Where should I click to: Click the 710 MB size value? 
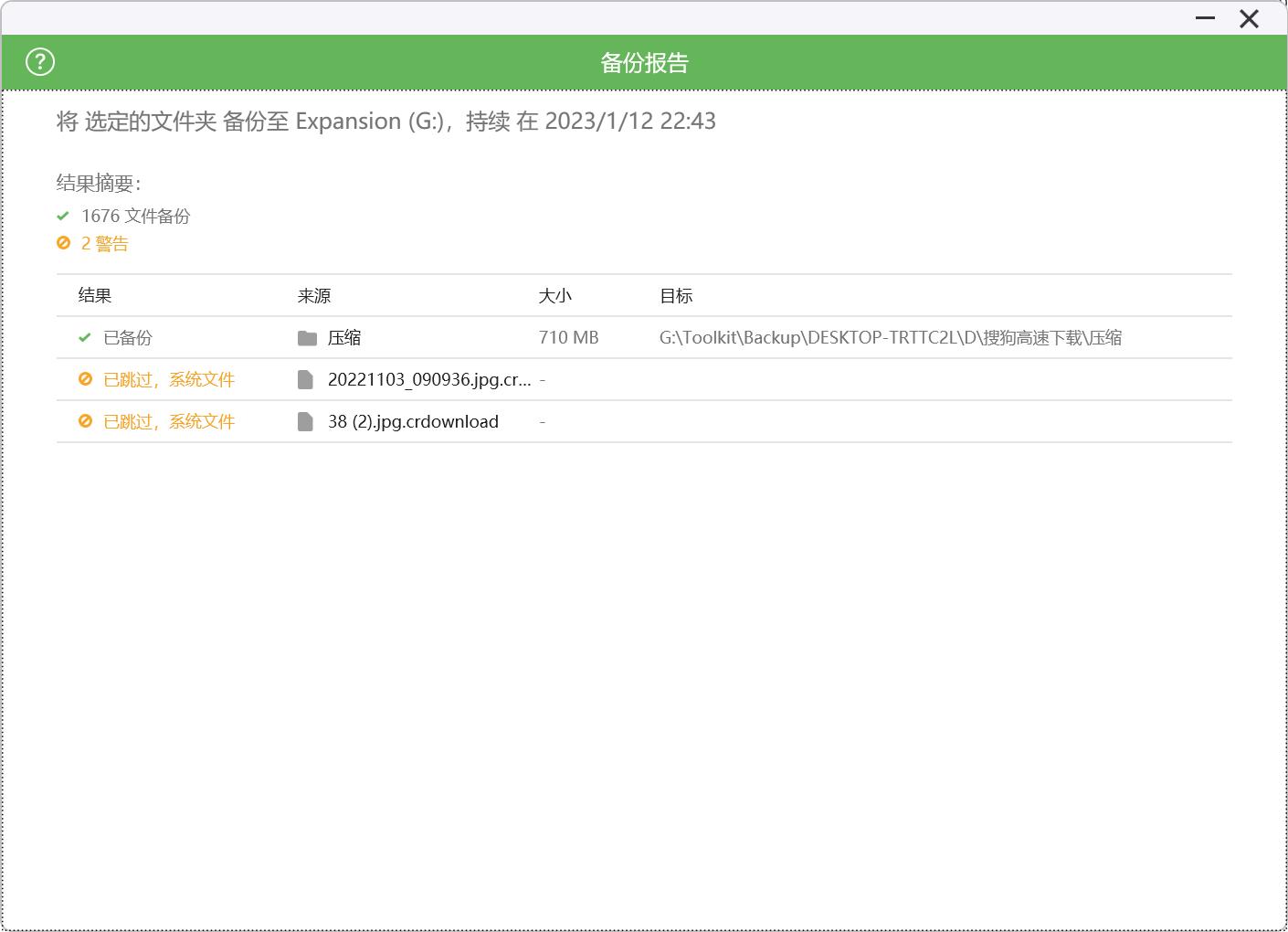tap(568, 337)
